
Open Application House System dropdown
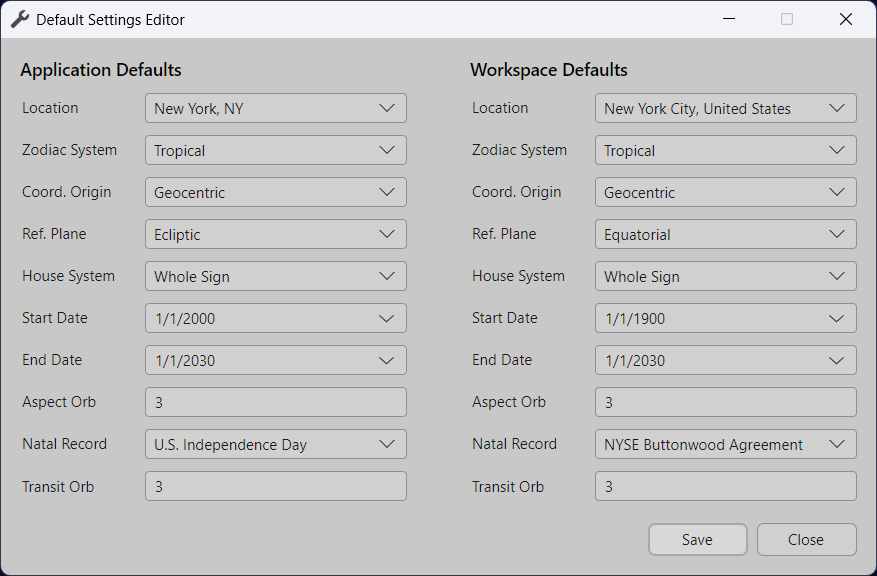click(275, 276)
